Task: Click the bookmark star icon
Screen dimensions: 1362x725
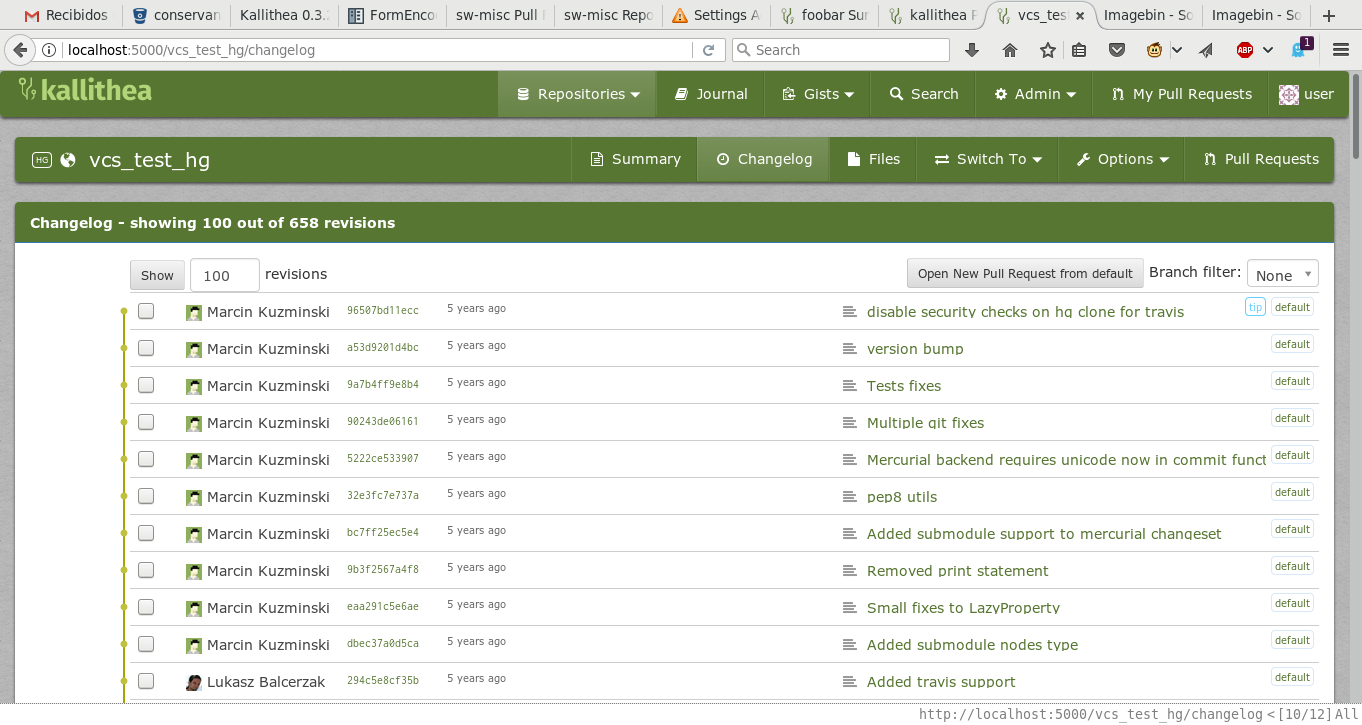Action: pos(1048,50)
